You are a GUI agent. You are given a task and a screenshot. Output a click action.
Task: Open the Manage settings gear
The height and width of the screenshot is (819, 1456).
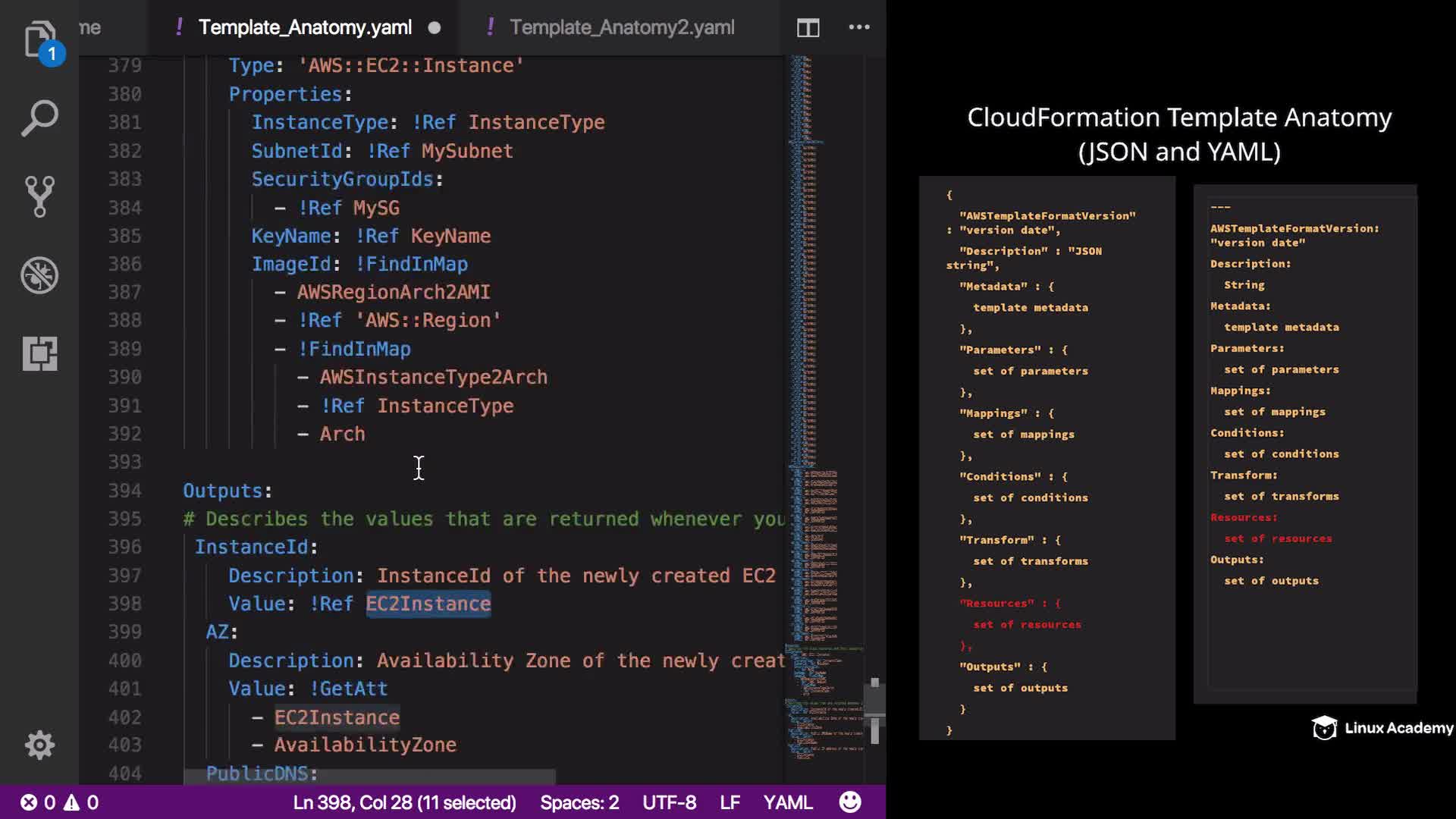pyautogui.click(x=39, y=745)
